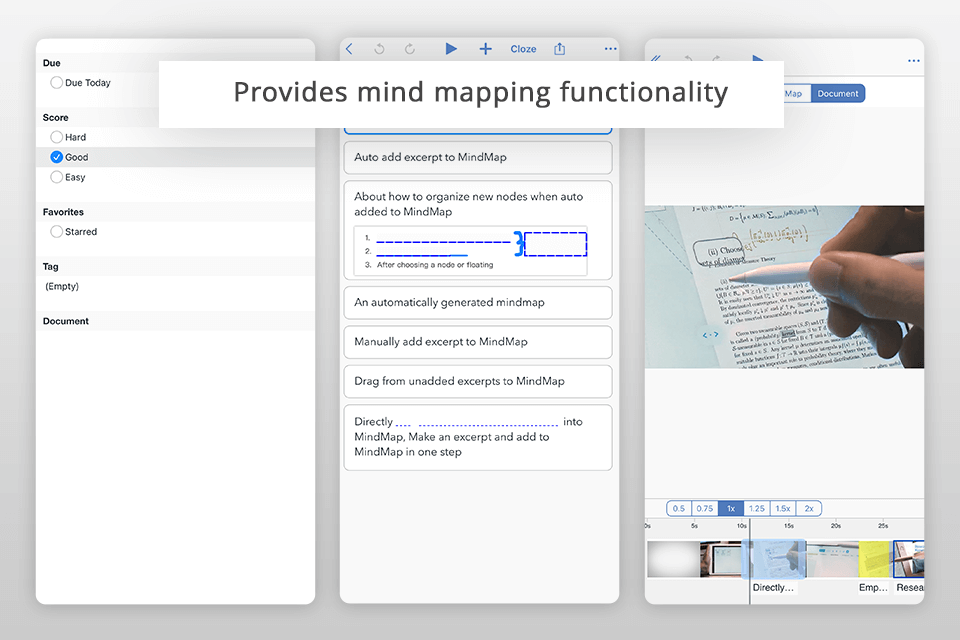Add a new card with the plus icon

tap(486, 49)
